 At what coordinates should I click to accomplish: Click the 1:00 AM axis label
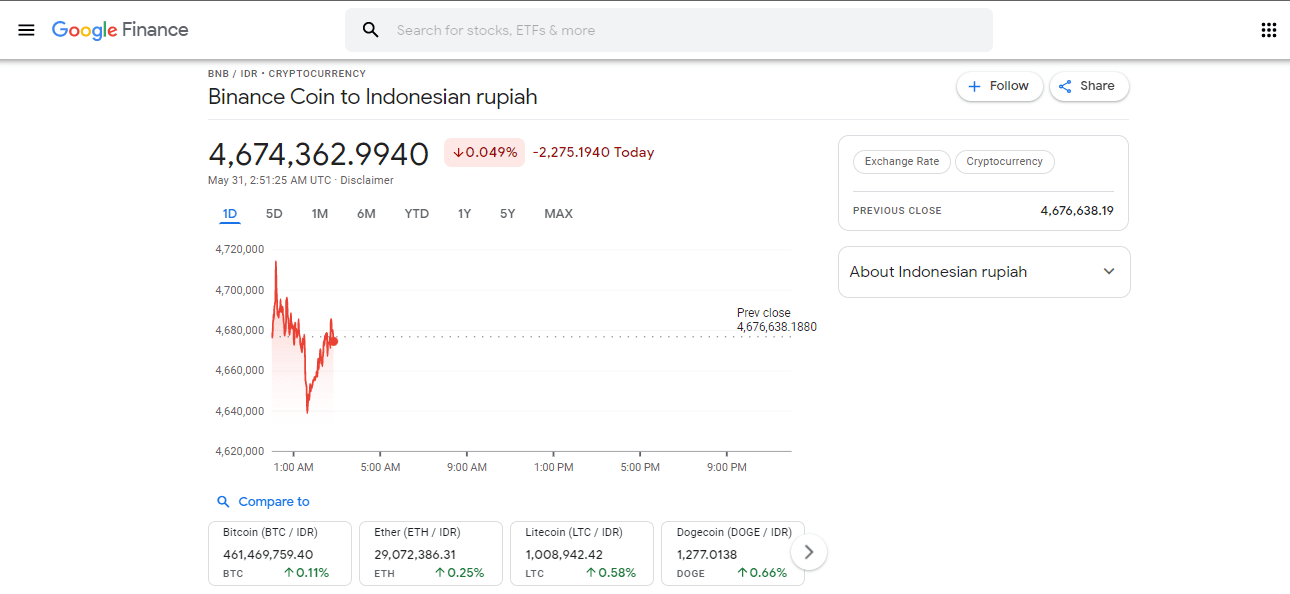(294, 467)
